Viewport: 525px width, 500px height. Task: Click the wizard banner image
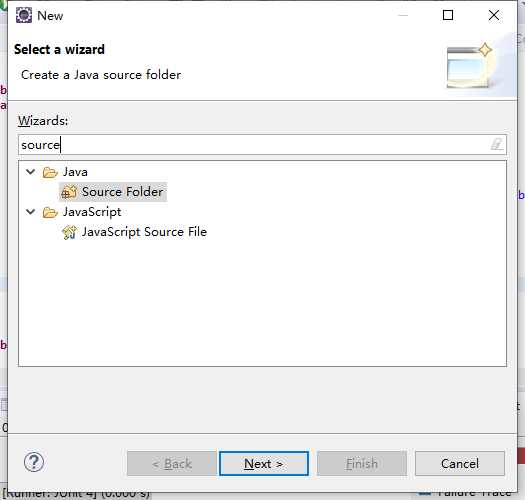[x=470, y=65]
